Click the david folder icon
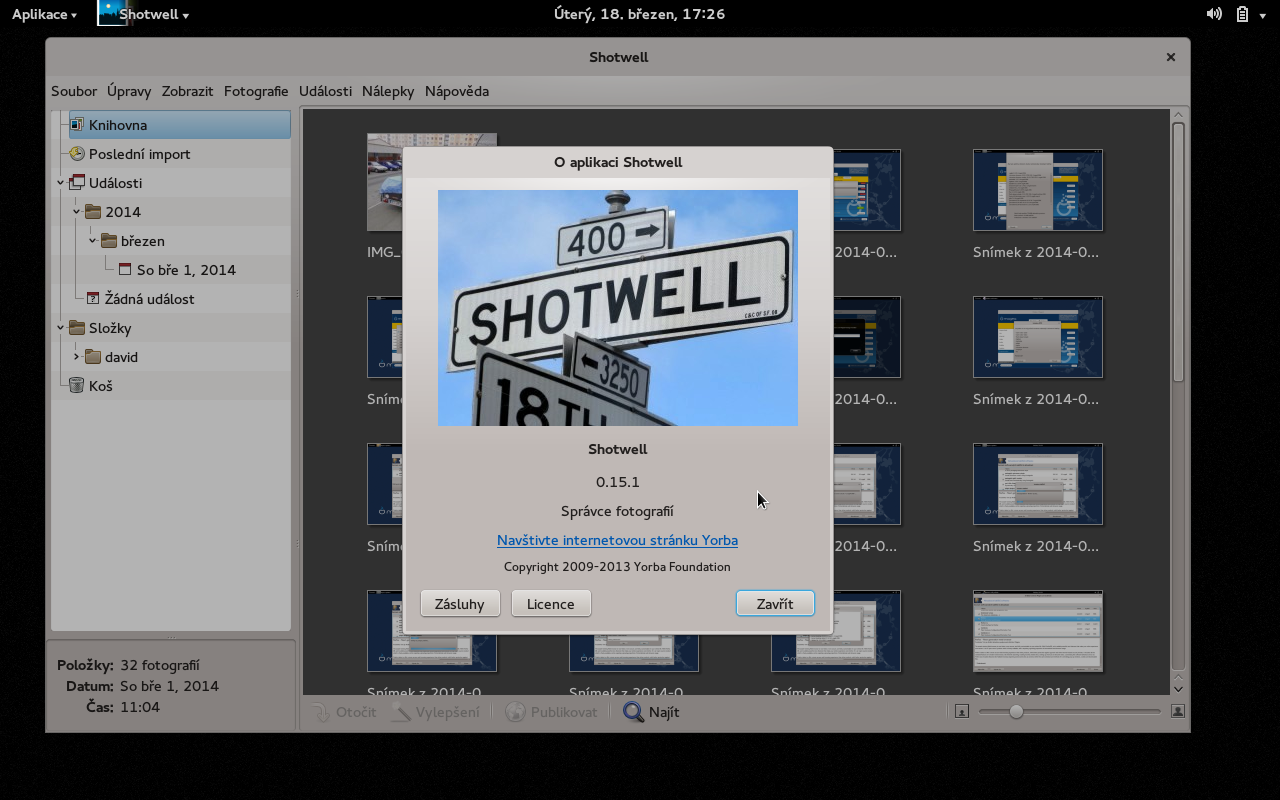The height and width of the screenshot is (800, 1280). coord(93,357)
